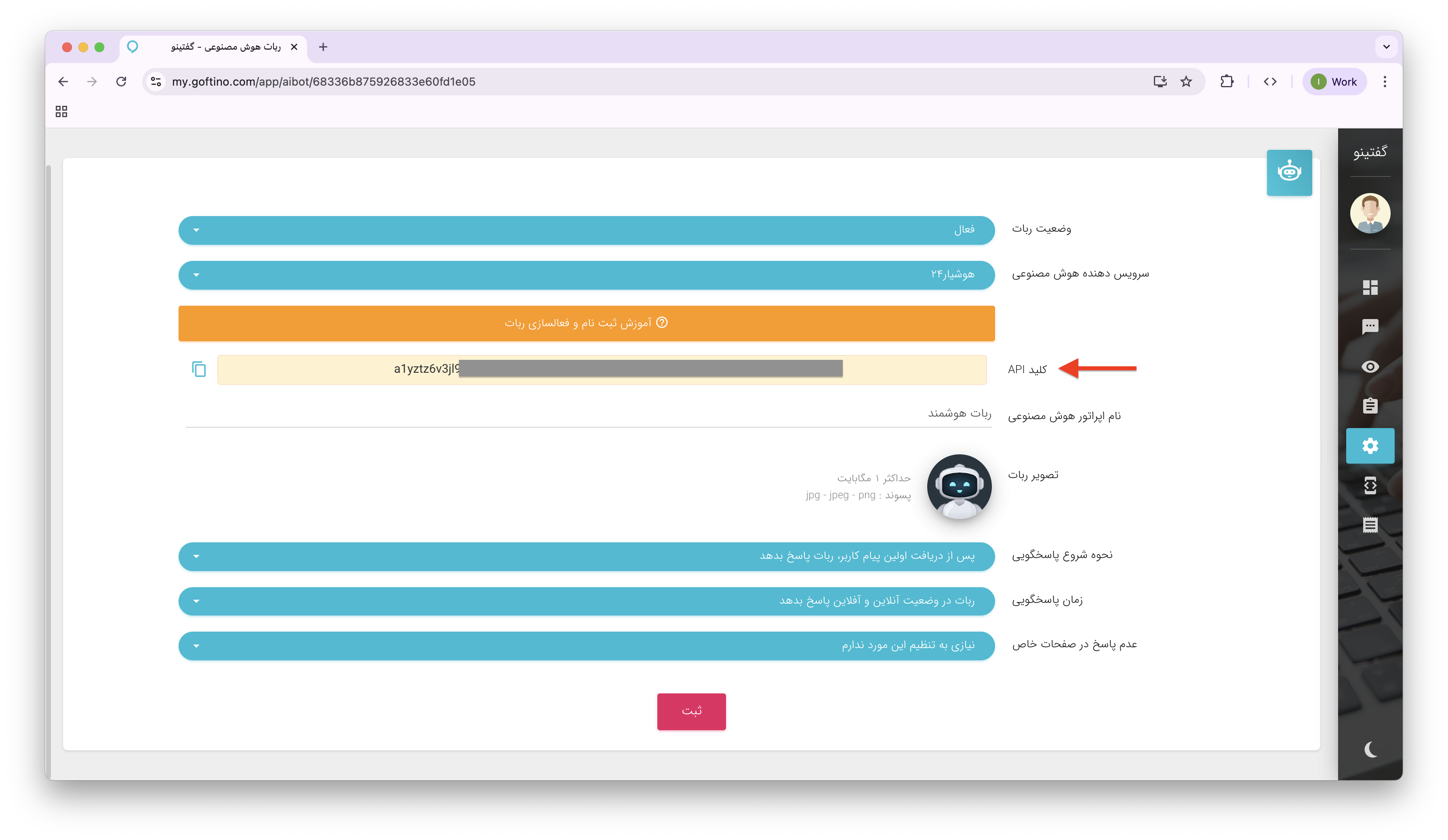
Task: Click the عدم پاسخ در صفحات خاص label
Action: tap(1075, 645)
